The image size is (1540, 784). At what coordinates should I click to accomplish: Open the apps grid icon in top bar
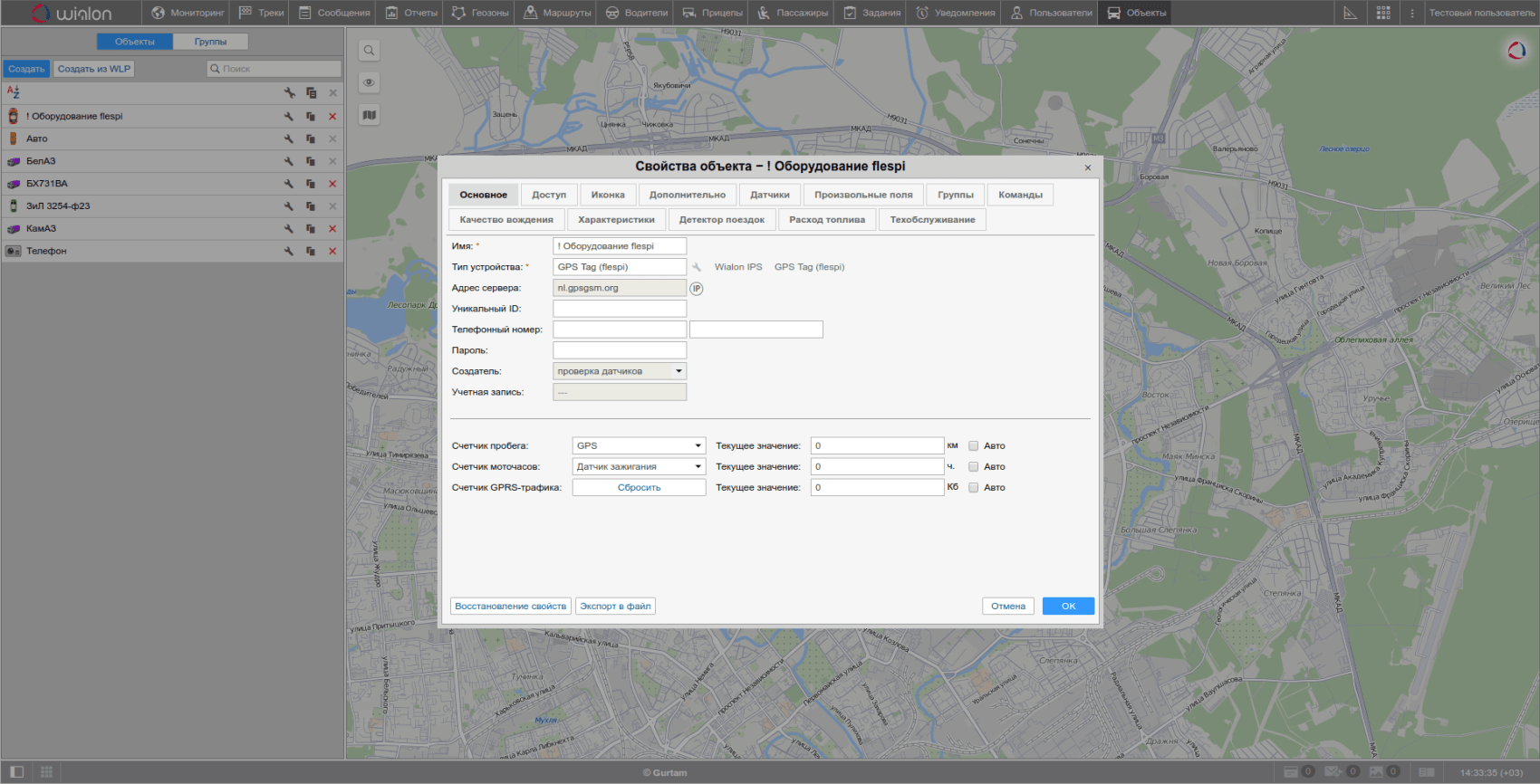[x=1383, y=13]
